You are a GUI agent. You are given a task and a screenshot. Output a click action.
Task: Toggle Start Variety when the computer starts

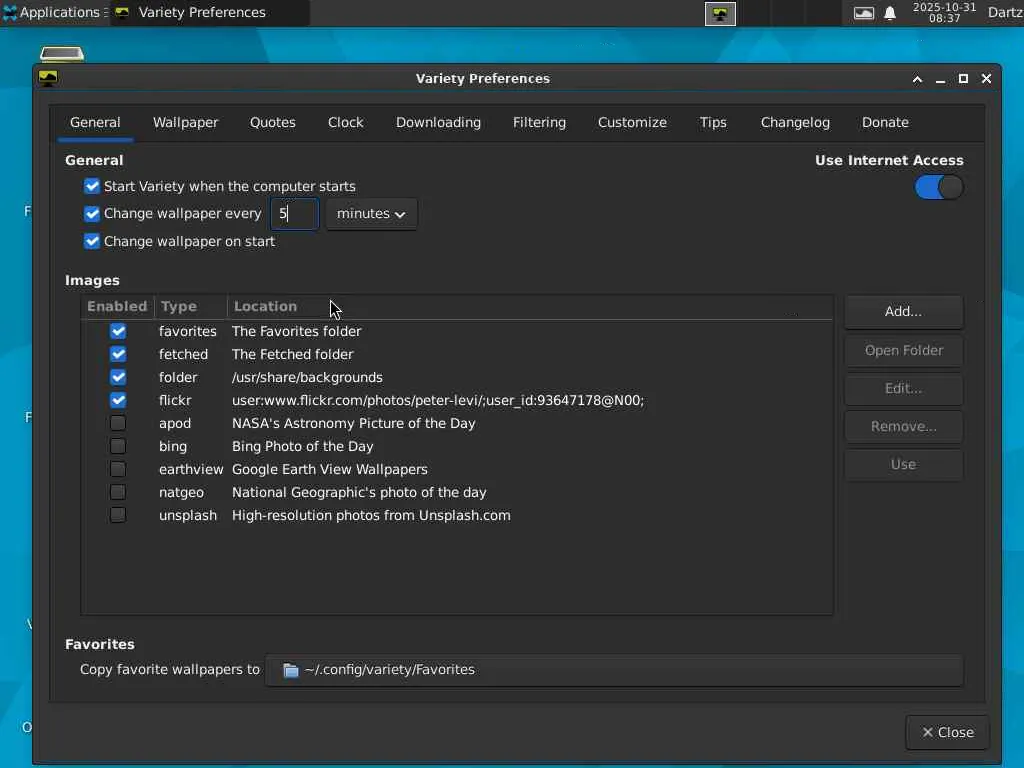coord(92,186)
